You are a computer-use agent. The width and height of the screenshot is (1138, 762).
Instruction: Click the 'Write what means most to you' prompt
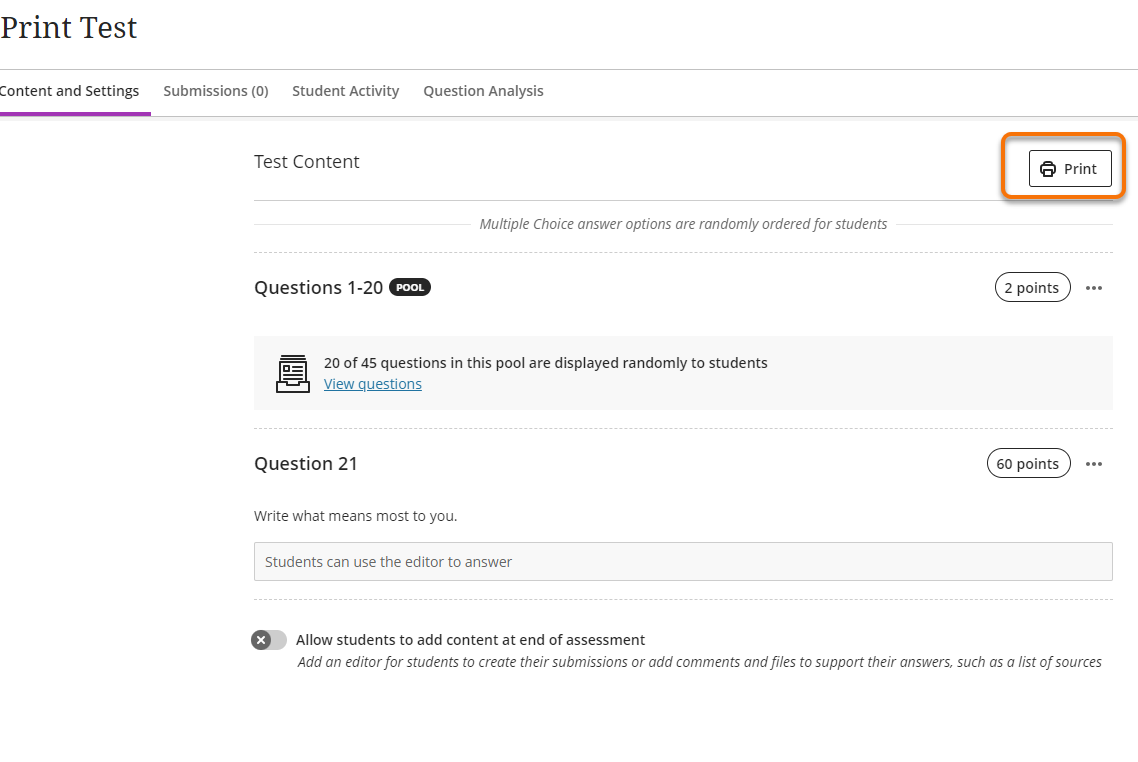[x=355, y=517]
